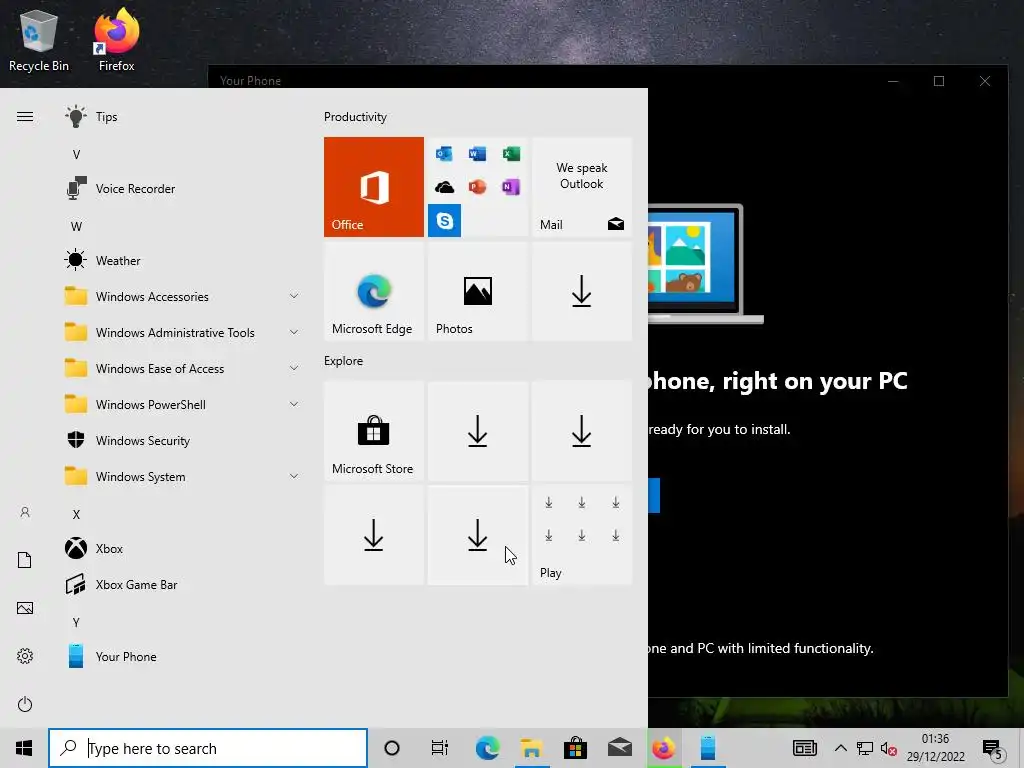Open Xbox Game Bar

pos(183,584)
